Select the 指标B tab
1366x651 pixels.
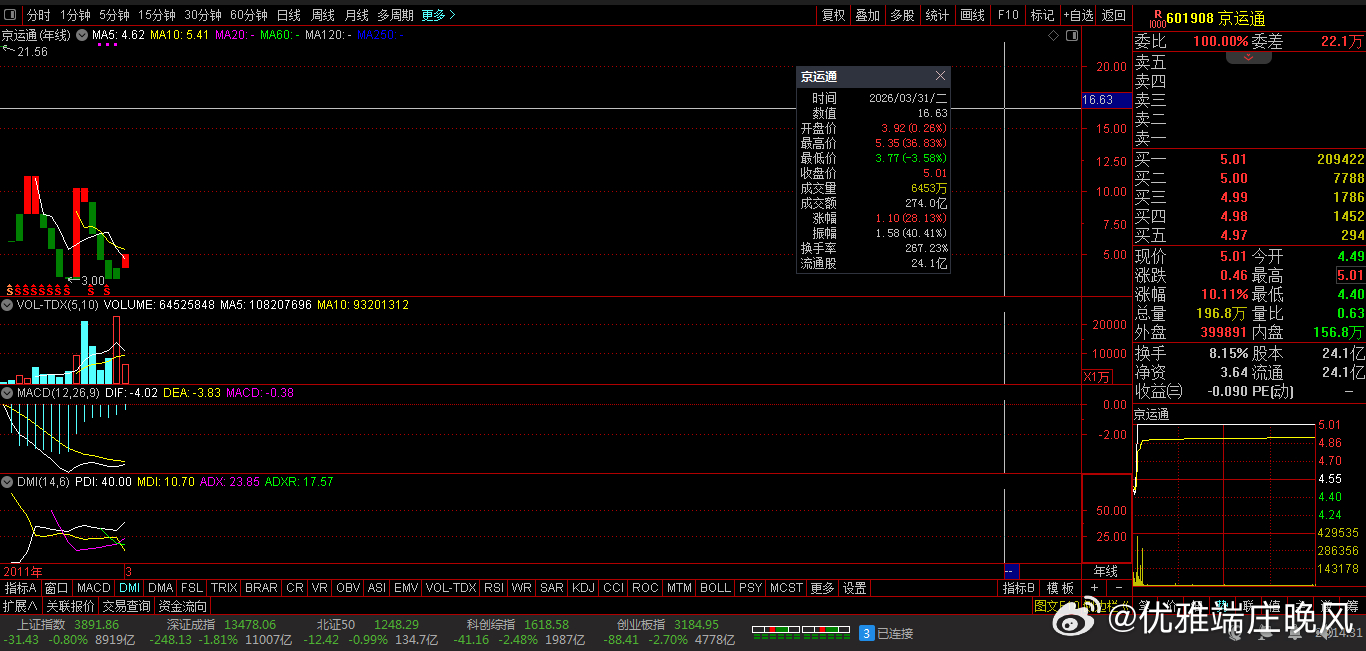pos(1020,588)
